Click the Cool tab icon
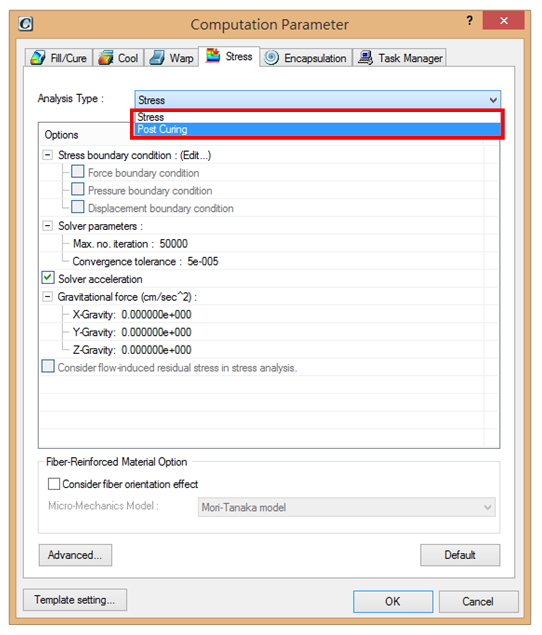Viewport: 542px width, 635px height. point(106,58)
